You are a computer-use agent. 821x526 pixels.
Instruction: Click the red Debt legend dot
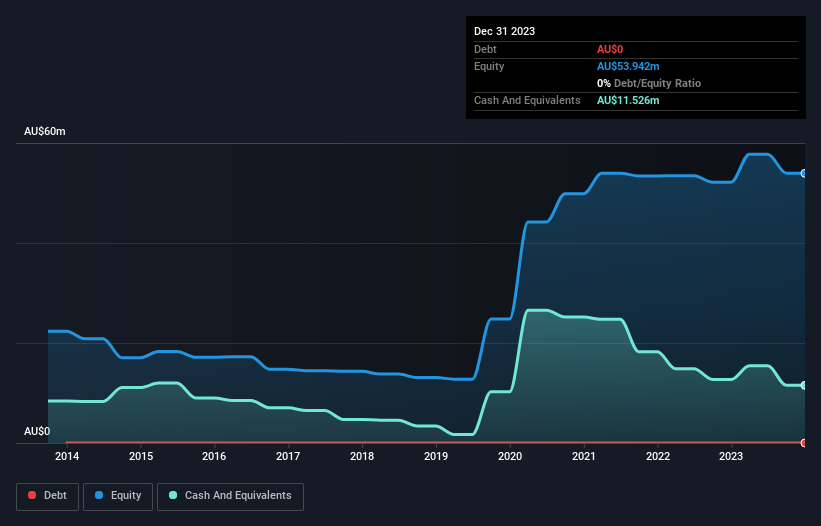click(32, 495)
